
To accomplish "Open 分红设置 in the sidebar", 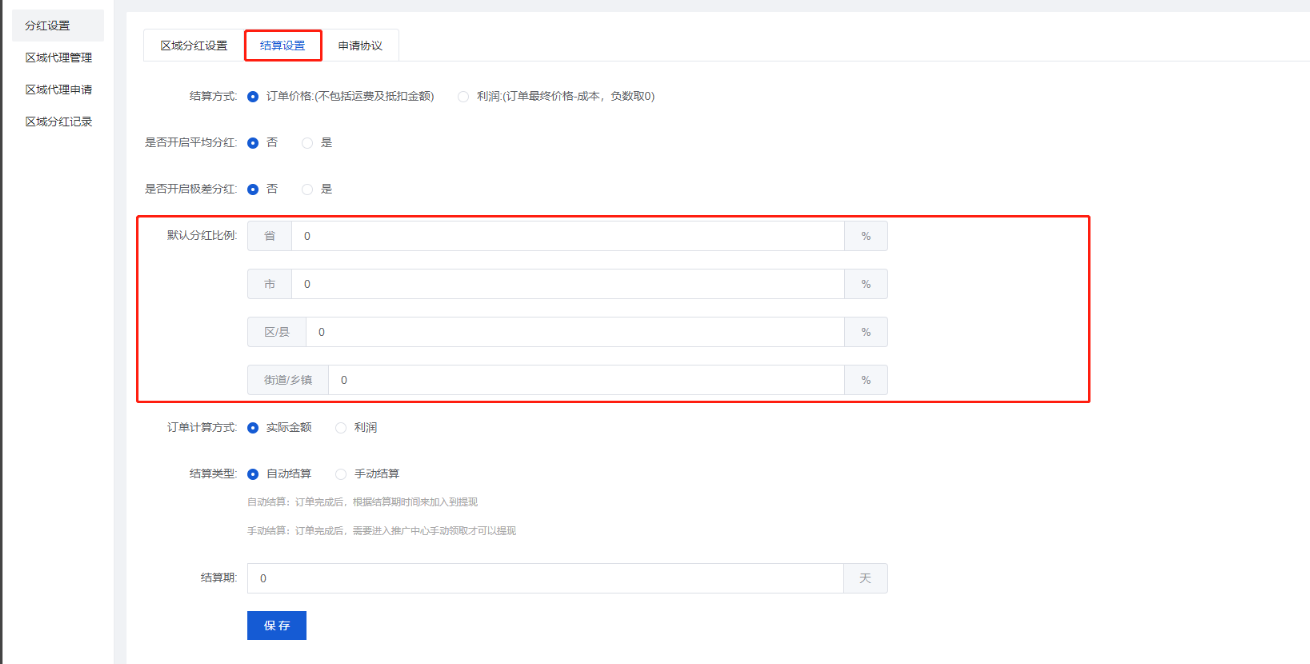I will point(47,26).
